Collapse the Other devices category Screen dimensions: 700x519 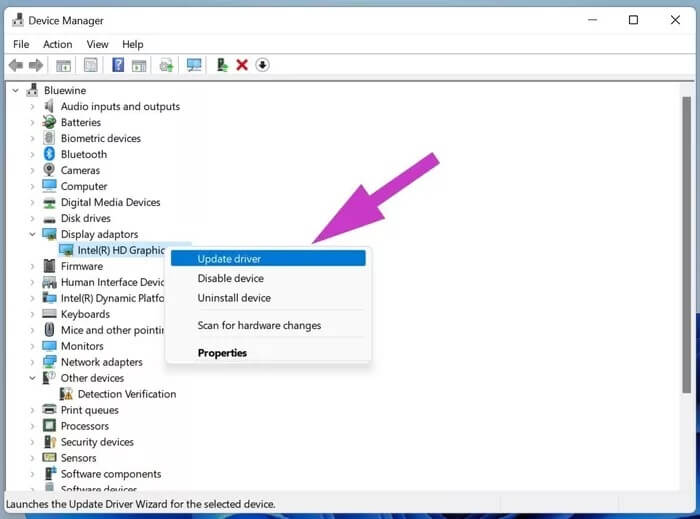coord(32,378)
